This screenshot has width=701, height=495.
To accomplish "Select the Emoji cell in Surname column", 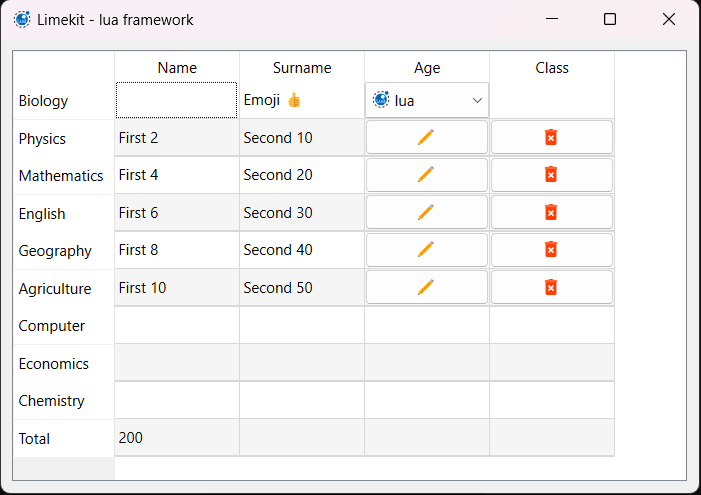I will (302, 100).
